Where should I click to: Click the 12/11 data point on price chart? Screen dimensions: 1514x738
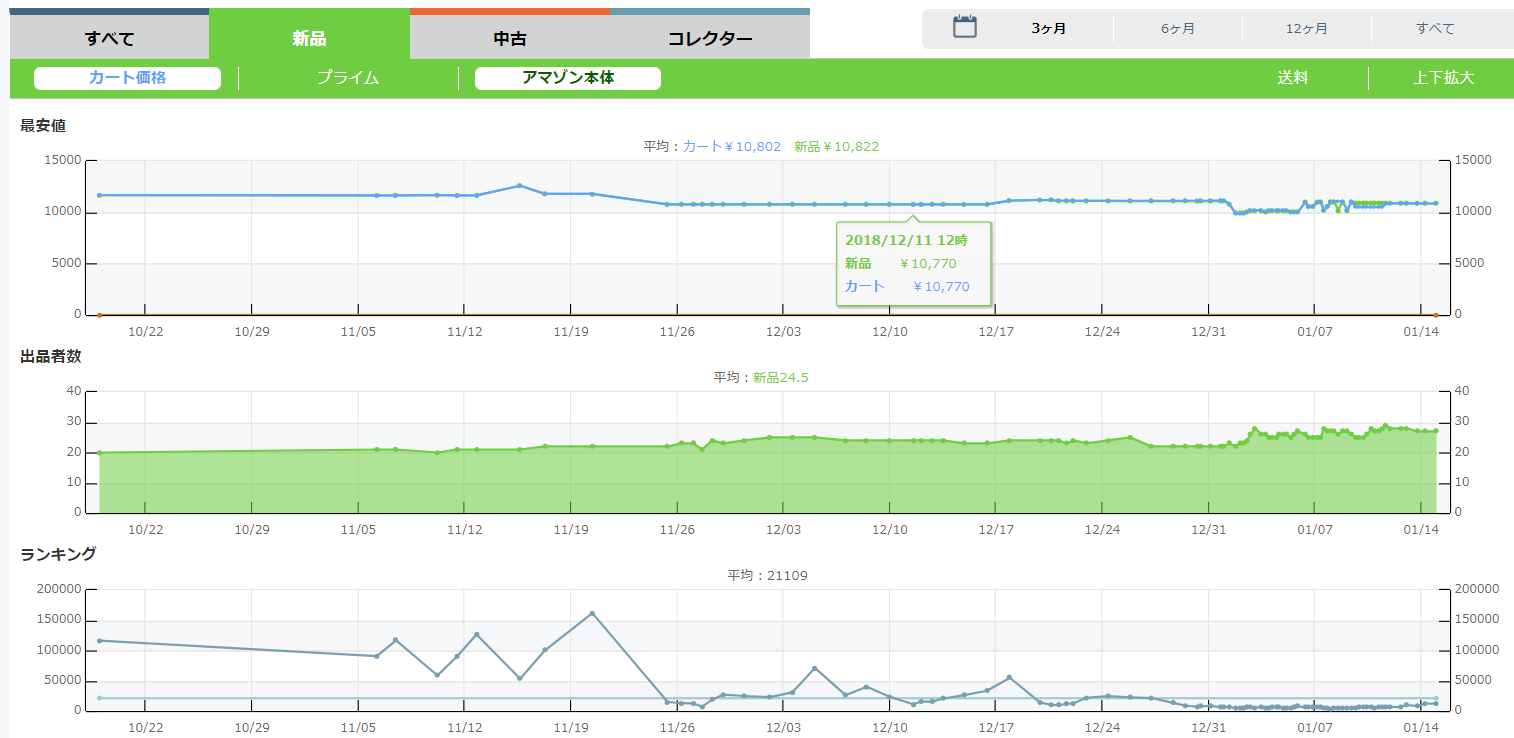912,204
